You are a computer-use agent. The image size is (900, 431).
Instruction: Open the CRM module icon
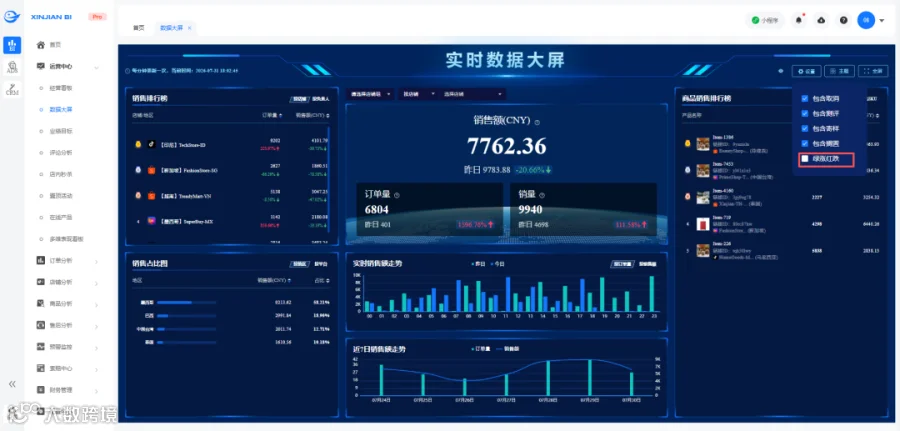tap(12, 89)
